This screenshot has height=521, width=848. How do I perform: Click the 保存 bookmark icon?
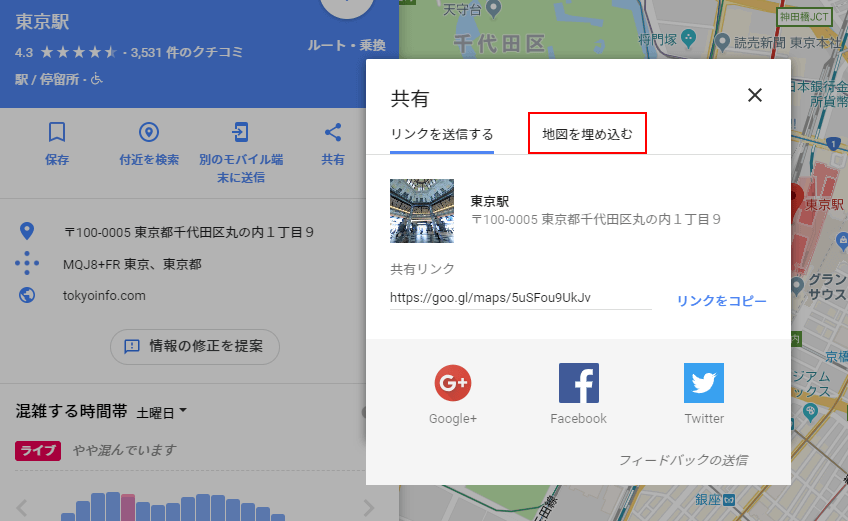pyautogui.click(x=57, y=132)
